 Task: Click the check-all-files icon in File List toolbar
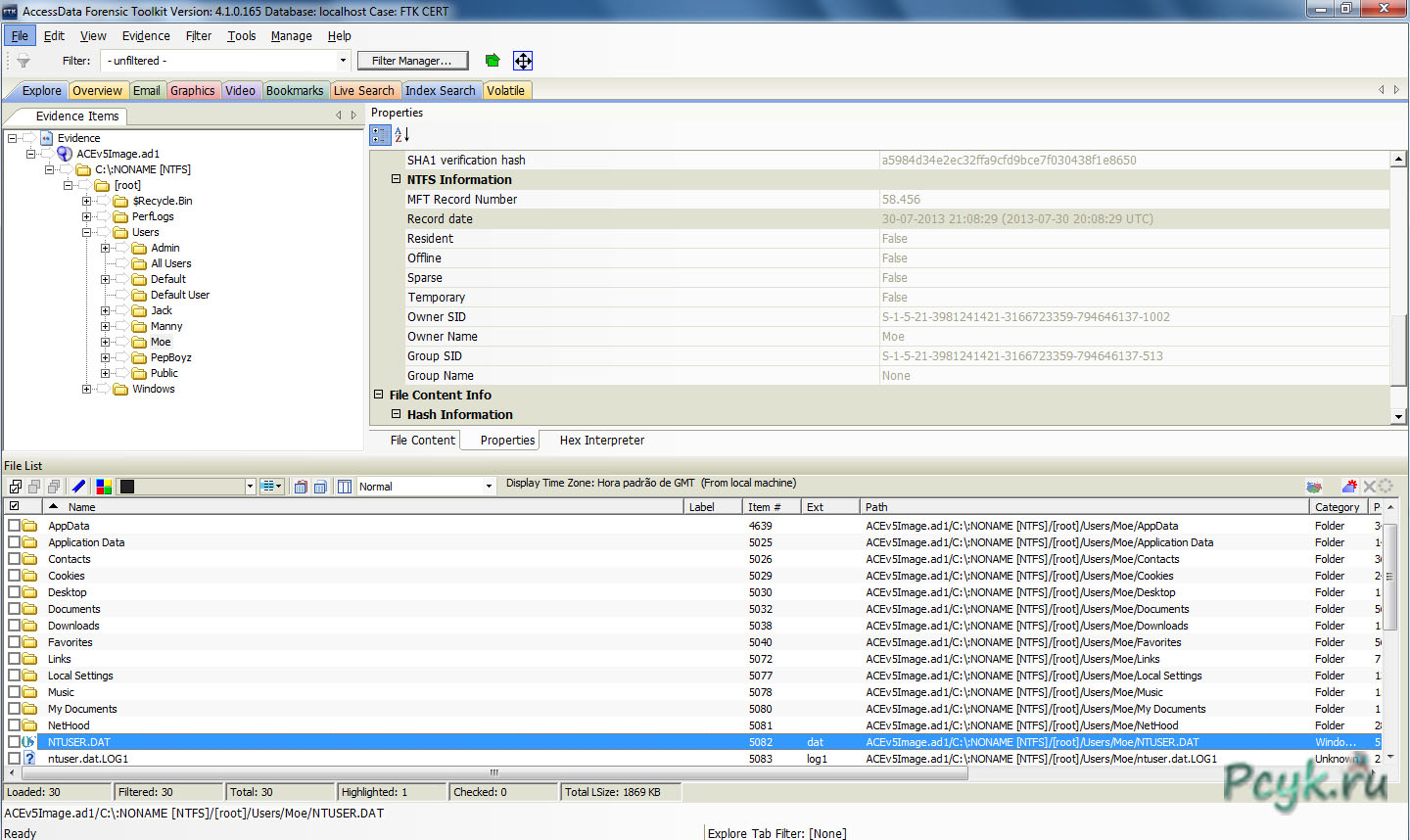click(15, 487)
